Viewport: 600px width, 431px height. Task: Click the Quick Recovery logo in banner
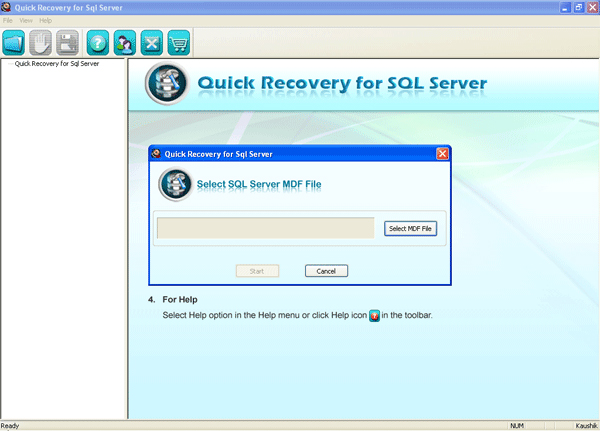tap(167, 83)
